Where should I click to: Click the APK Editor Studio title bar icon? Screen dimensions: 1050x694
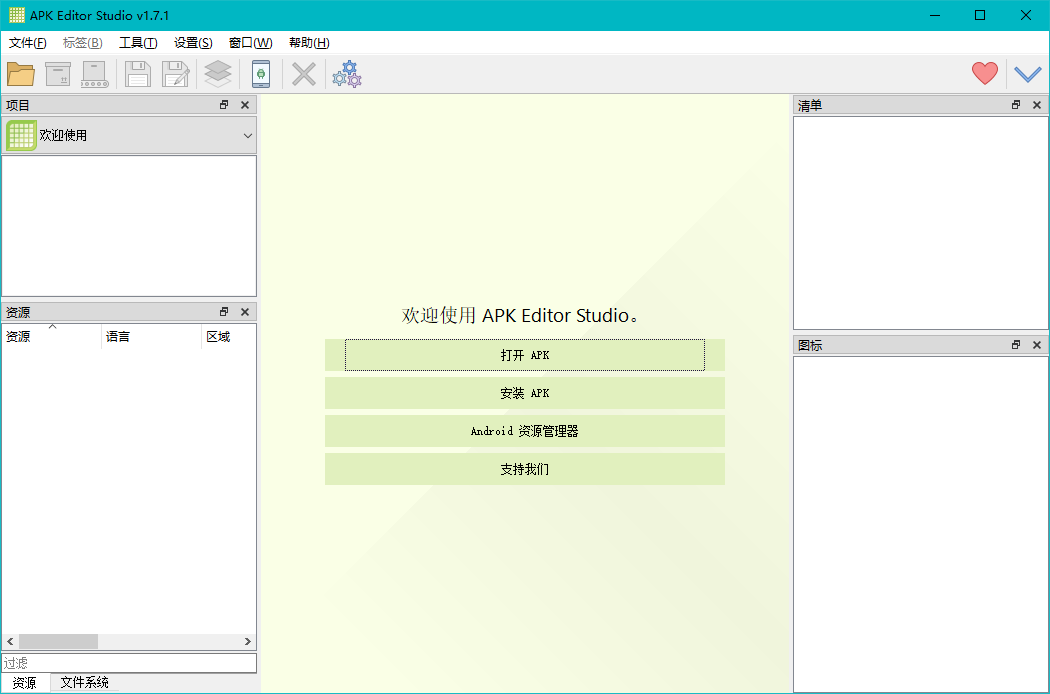coord(17,15)
